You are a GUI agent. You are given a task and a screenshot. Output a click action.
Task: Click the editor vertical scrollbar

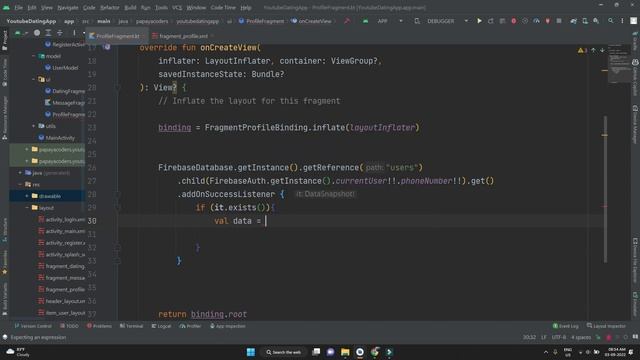coord(605,189)
